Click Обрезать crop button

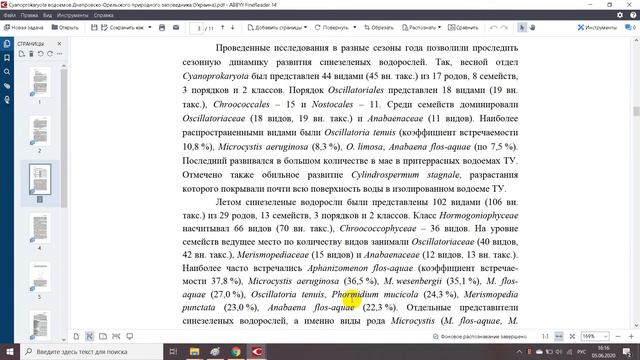[379, 27]
